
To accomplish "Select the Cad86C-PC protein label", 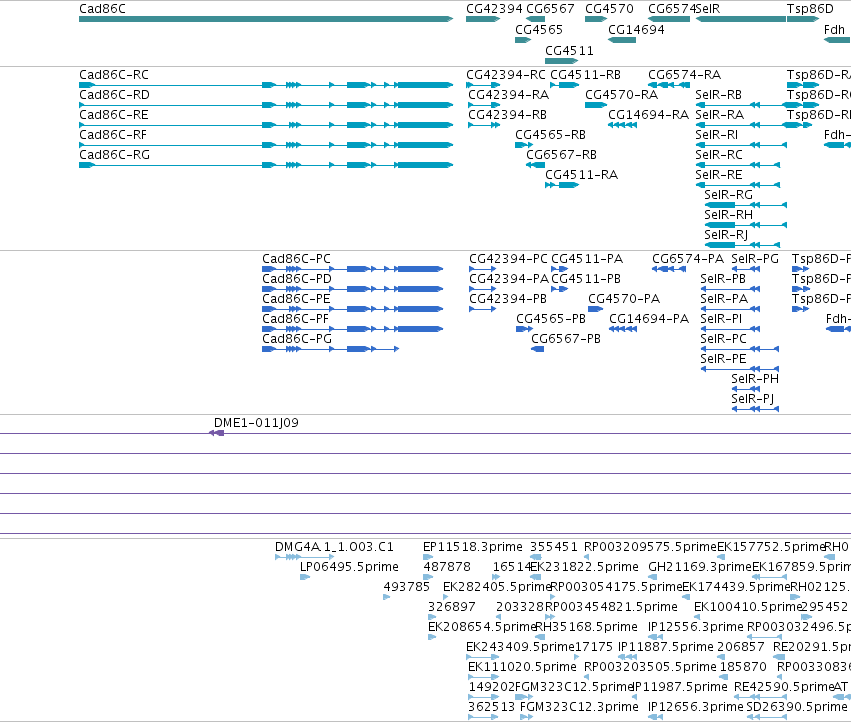I will [x=296, y=259].
